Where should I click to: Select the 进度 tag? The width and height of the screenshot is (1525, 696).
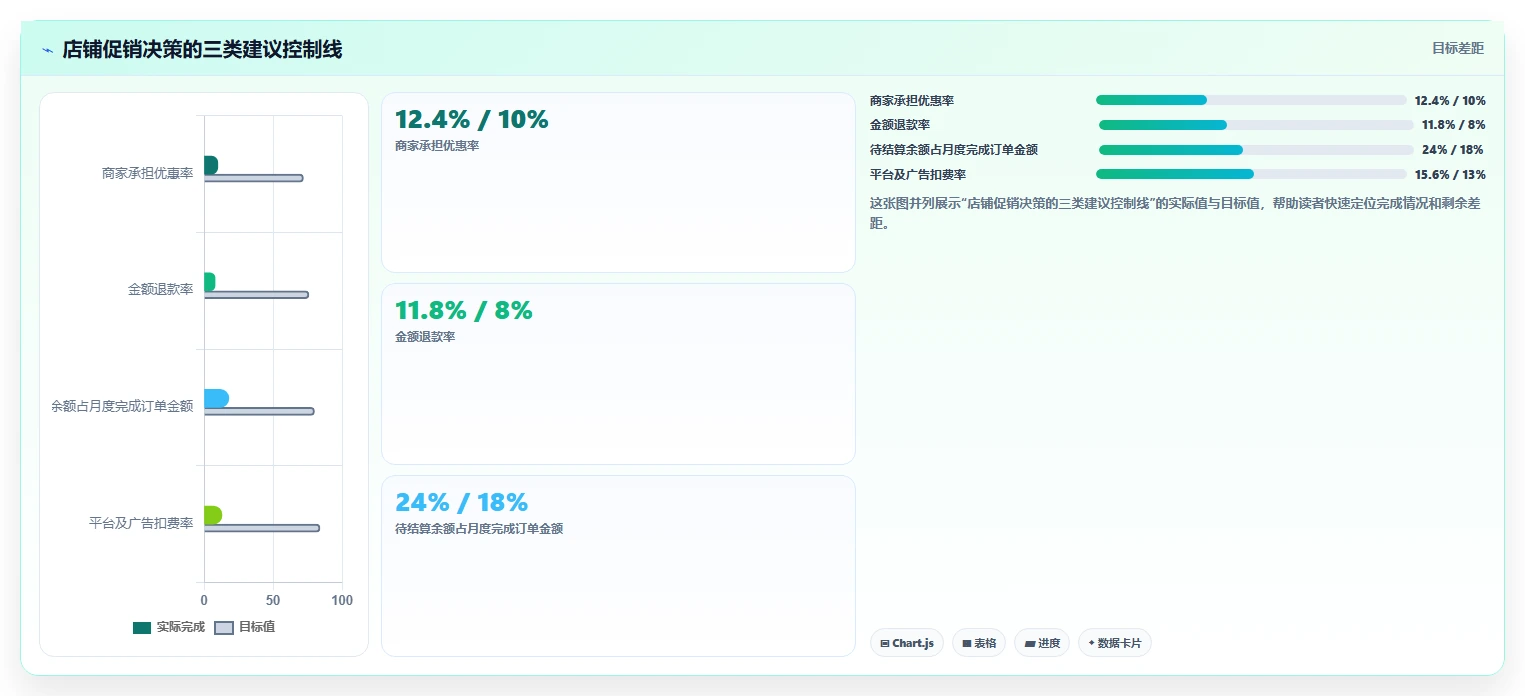tap(1042, 643)
